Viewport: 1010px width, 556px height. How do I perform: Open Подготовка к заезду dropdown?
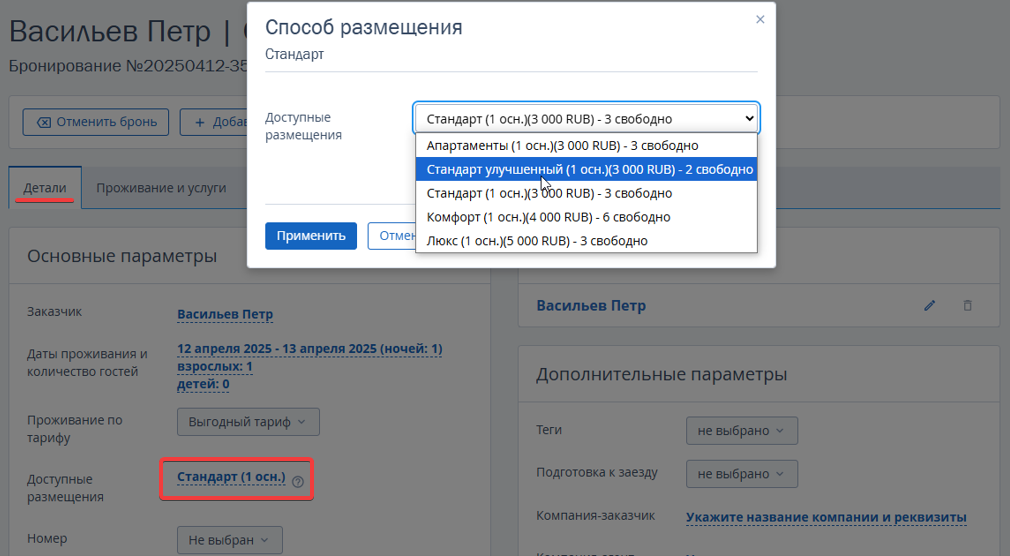click(x=741, y=474)
